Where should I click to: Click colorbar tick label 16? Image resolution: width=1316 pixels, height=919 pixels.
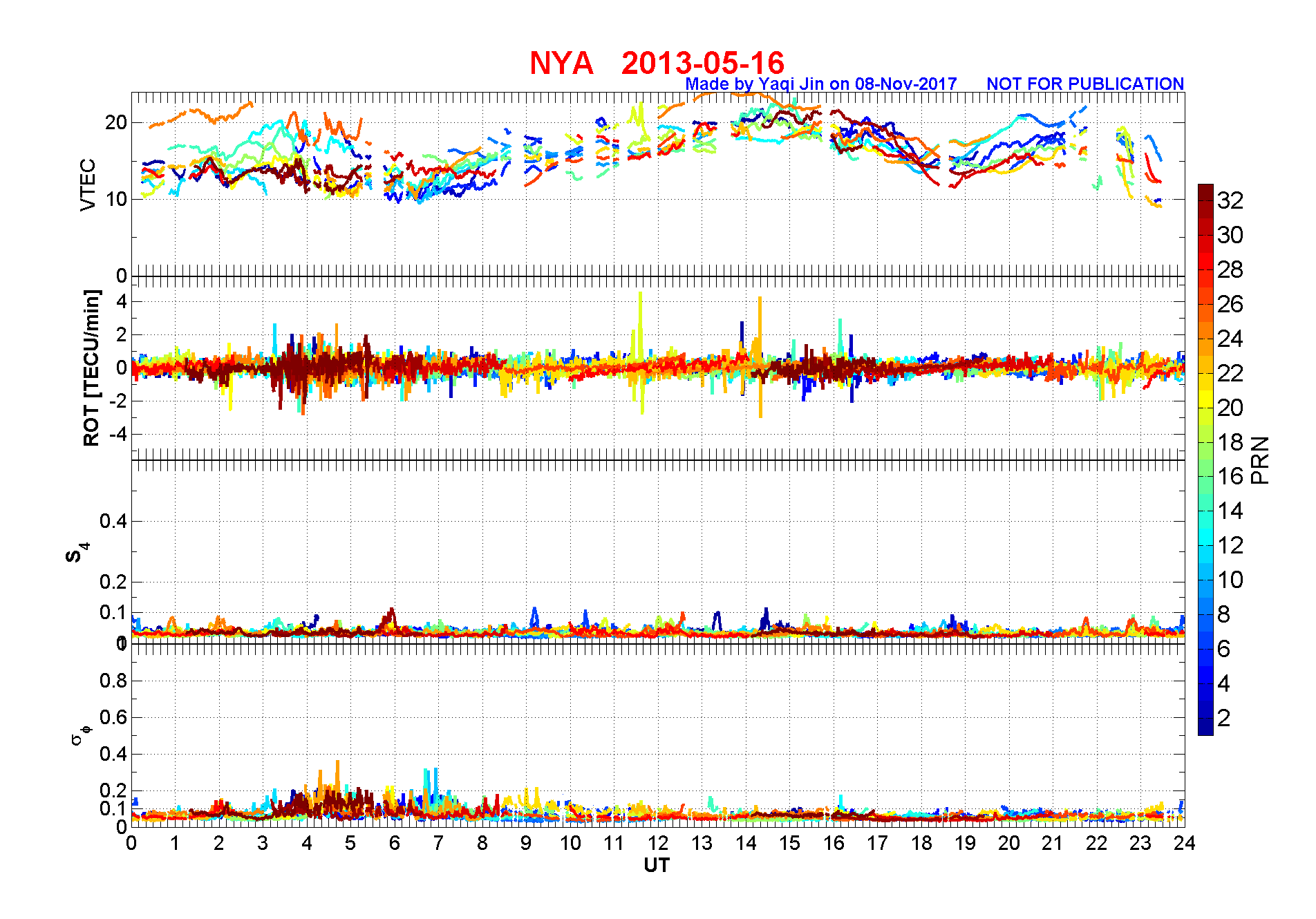pos(1230,476)
